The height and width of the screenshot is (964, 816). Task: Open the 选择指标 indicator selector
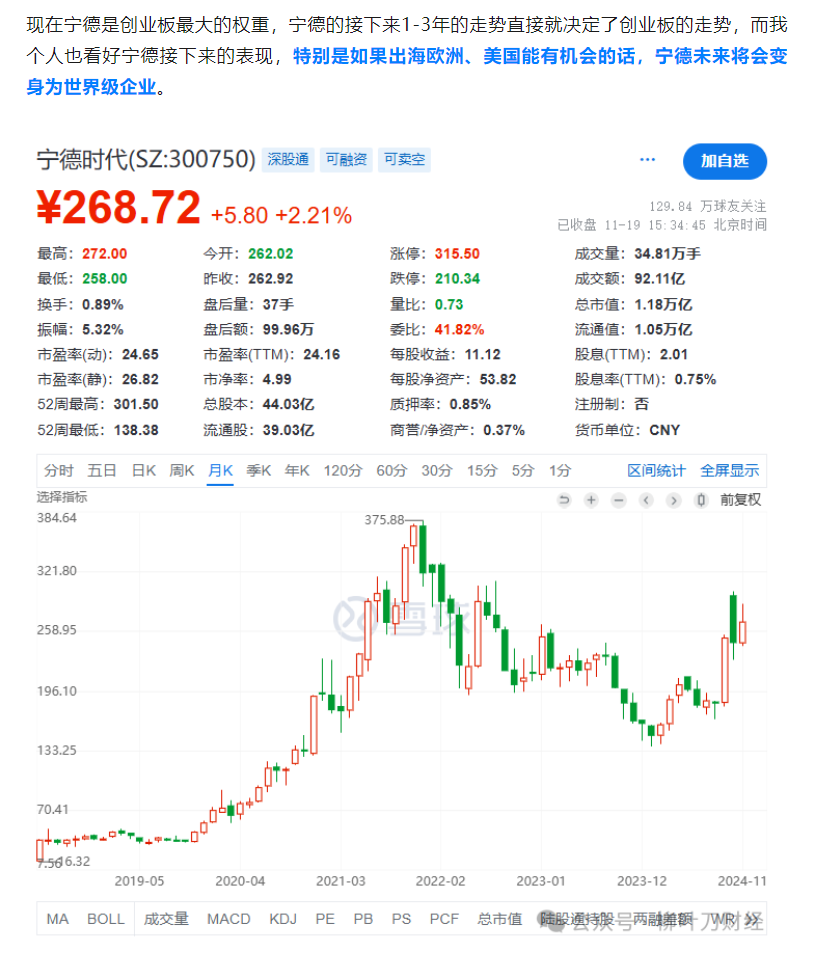[62, 497]
